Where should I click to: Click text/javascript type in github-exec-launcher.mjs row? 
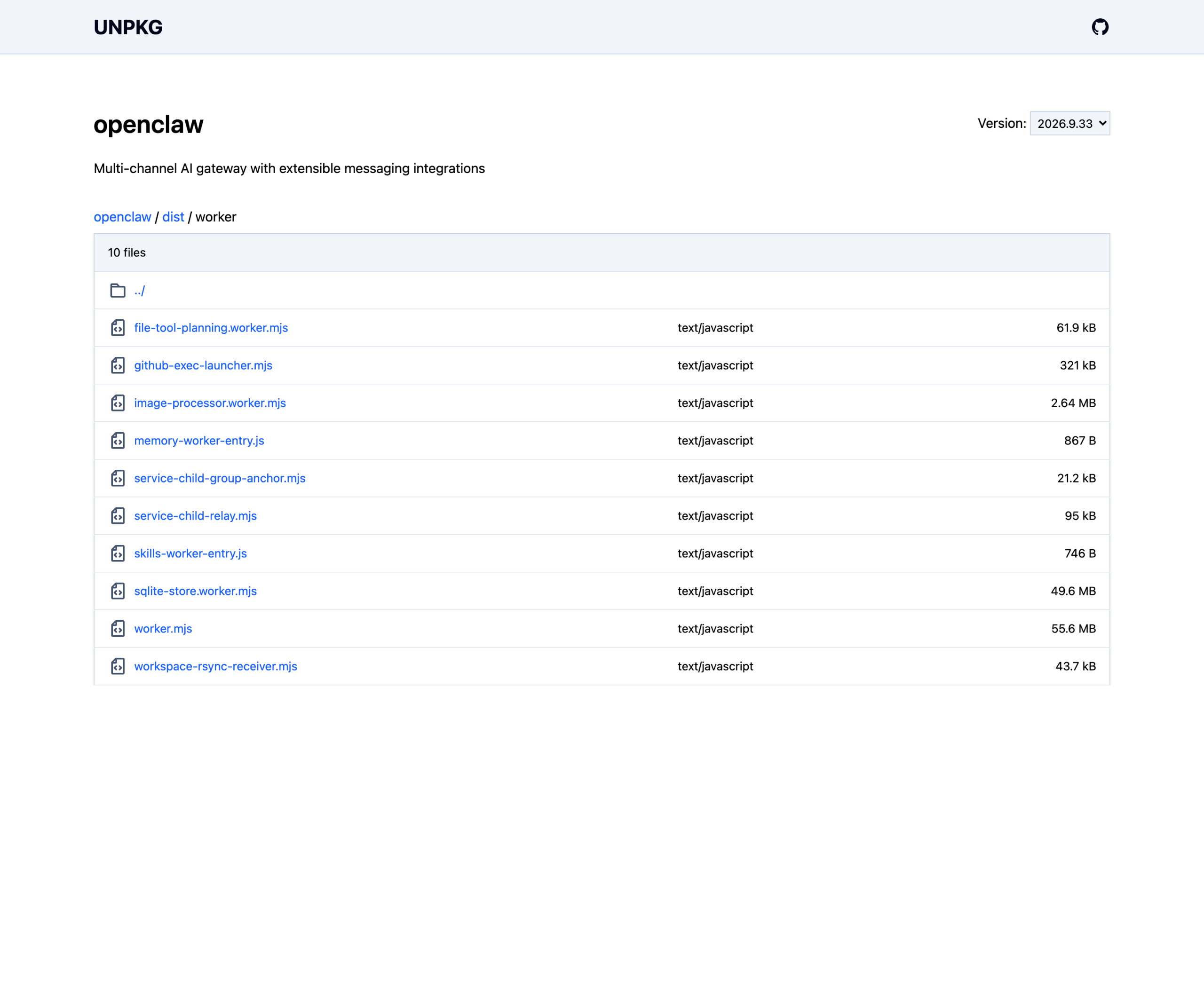tap(715, 366)
